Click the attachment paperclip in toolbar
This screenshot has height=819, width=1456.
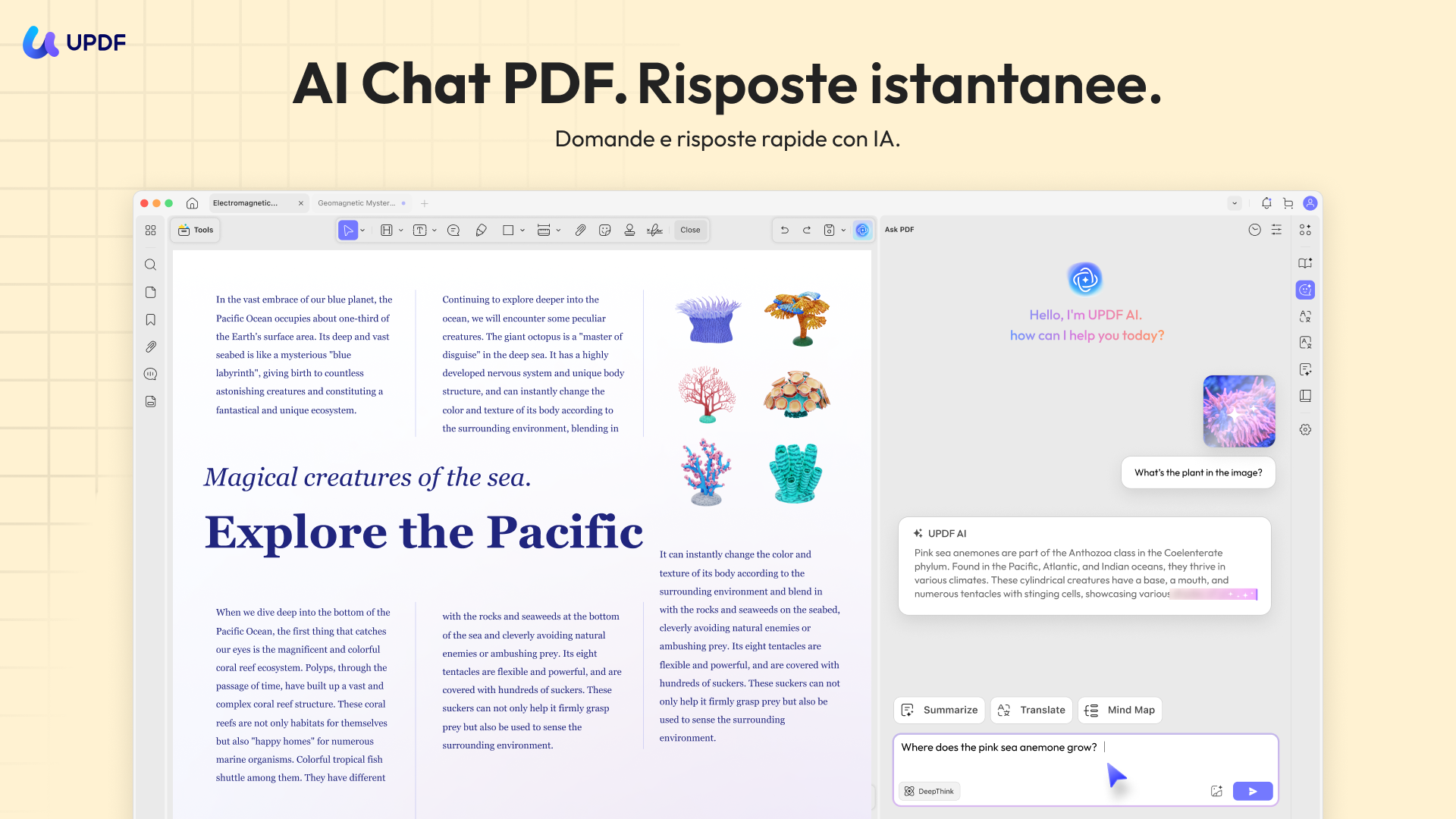click(x=580, y=230)
